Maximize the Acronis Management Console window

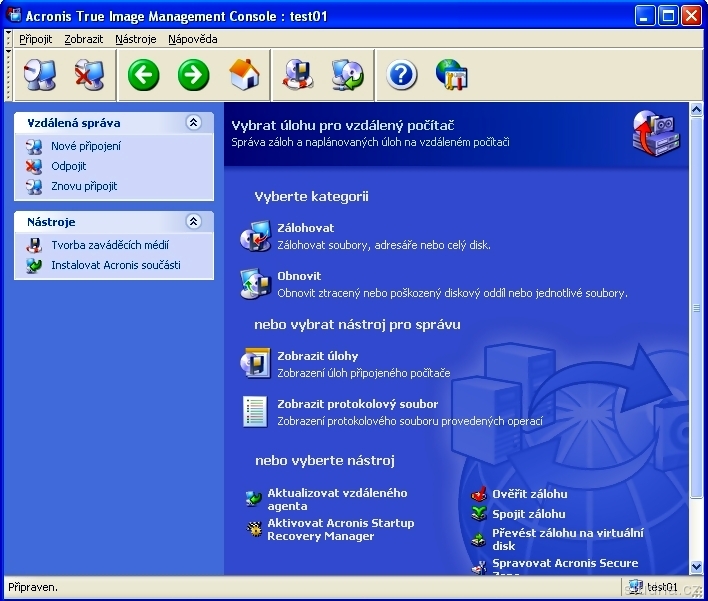click(668, 16)
